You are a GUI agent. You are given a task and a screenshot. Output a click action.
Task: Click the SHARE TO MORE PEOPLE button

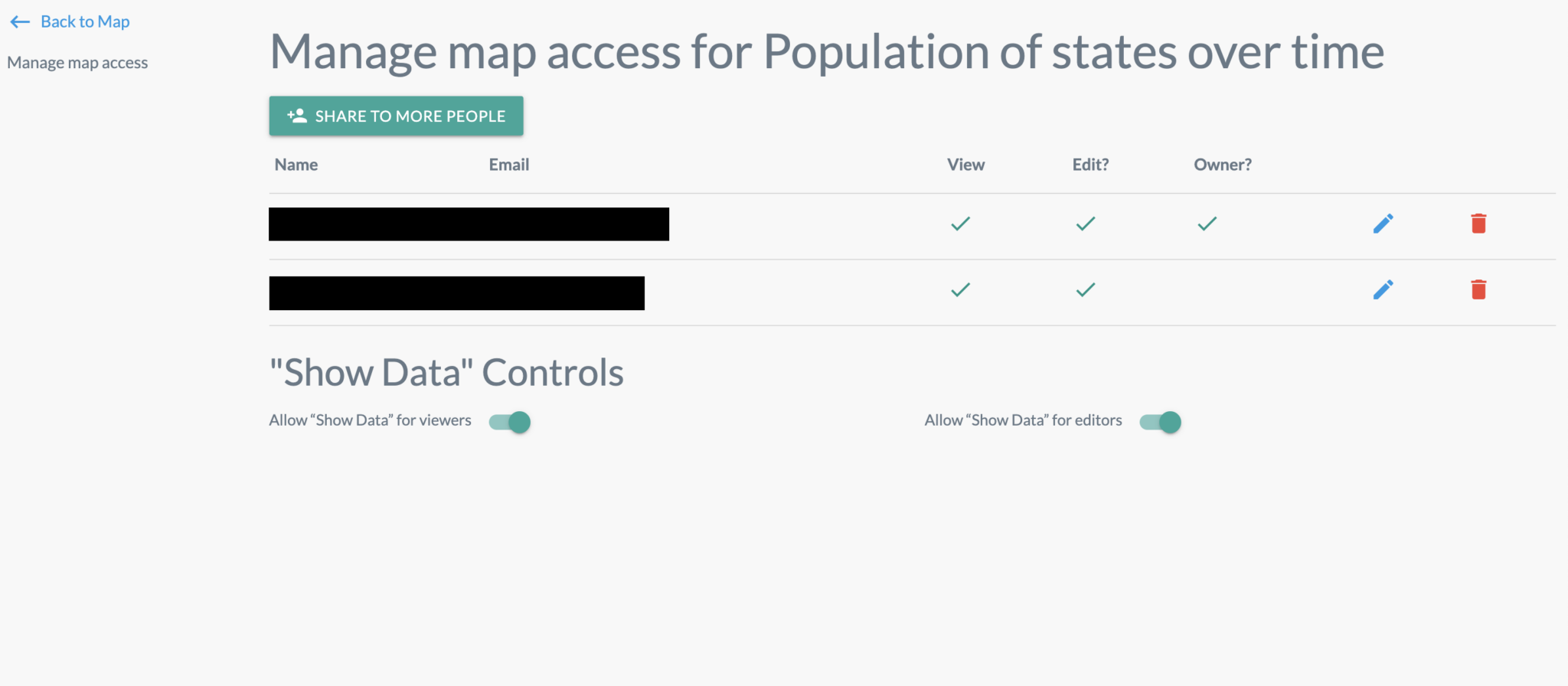[396, 116]
